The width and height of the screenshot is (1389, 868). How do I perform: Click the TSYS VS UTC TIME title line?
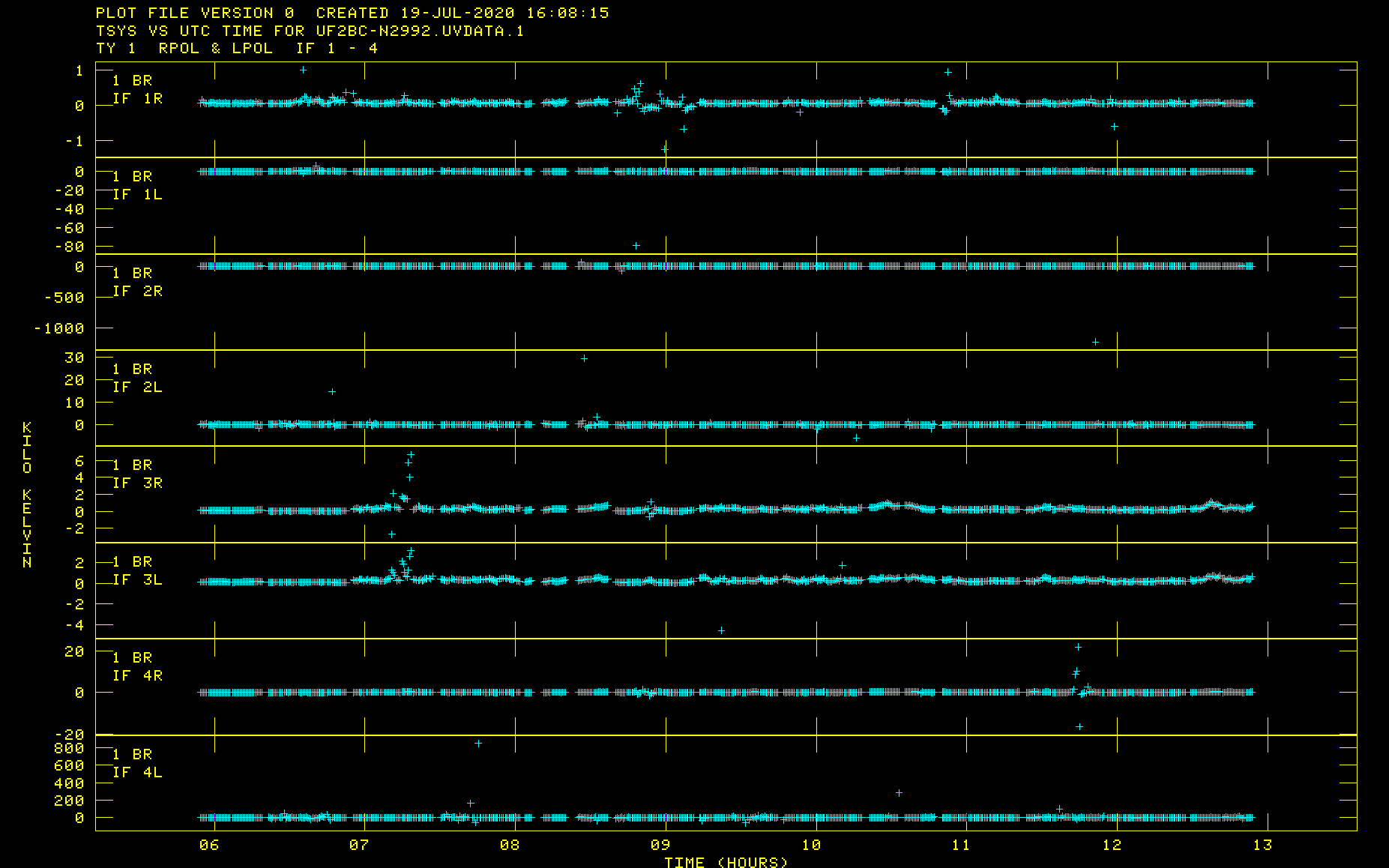click(310, 31)
